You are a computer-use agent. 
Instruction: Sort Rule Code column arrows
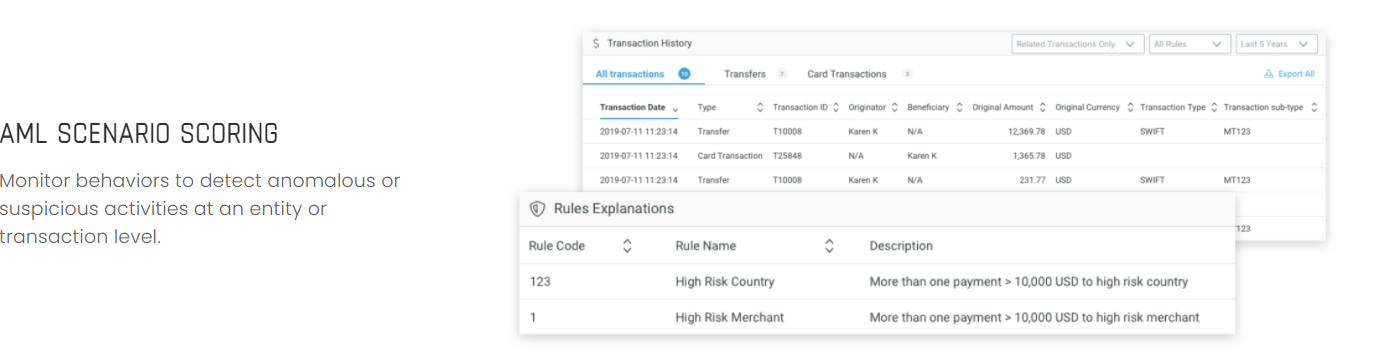click(x=627, y=245)
